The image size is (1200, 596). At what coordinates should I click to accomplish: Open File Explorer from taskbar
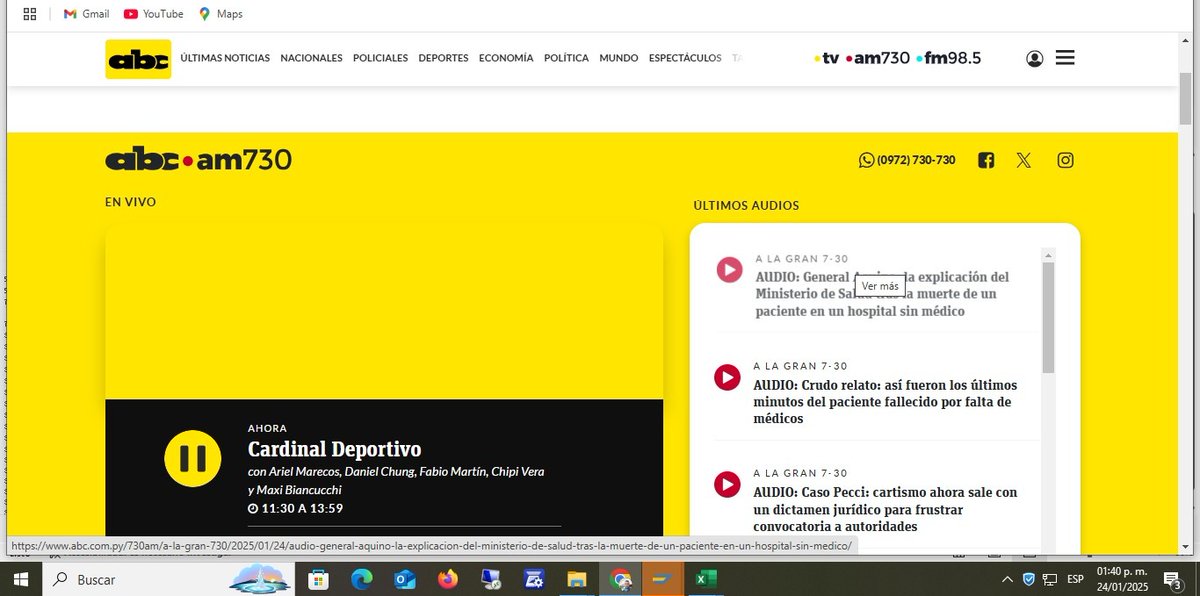576,579
